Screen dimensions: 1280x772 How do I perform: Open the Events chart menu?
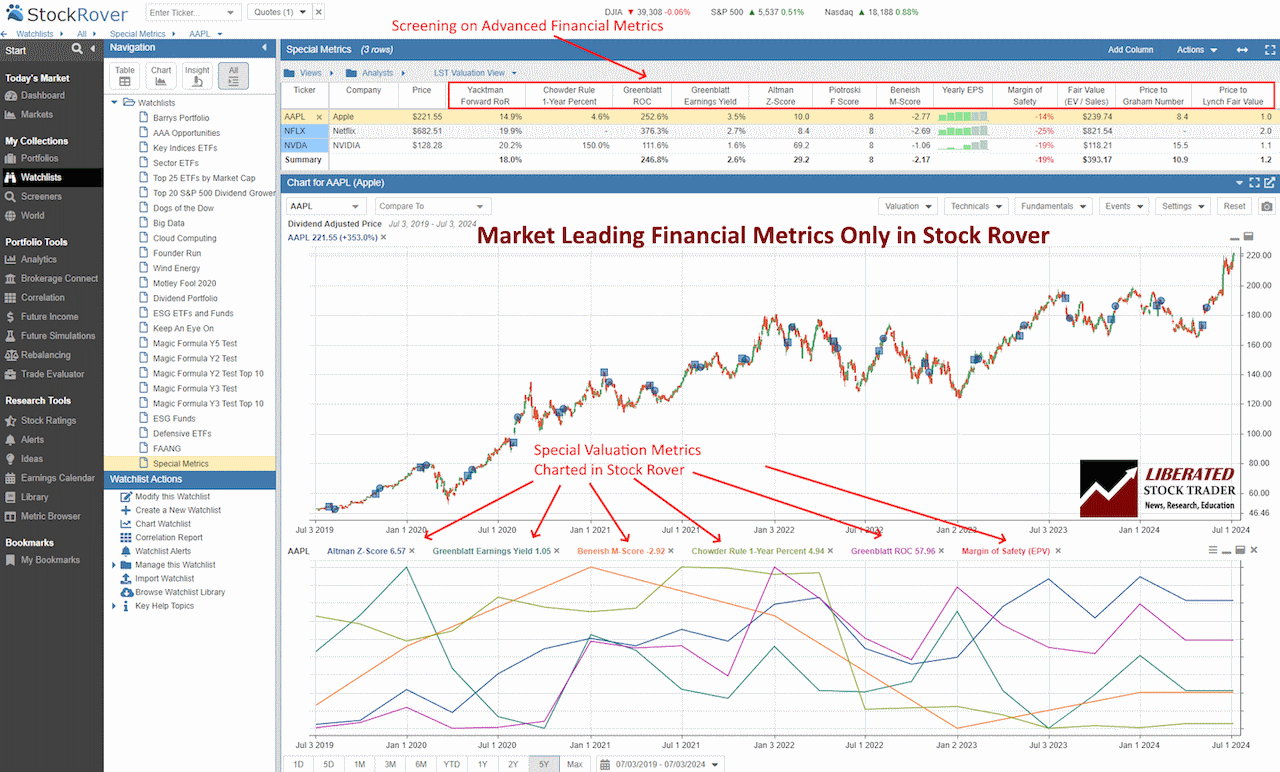1124,206
